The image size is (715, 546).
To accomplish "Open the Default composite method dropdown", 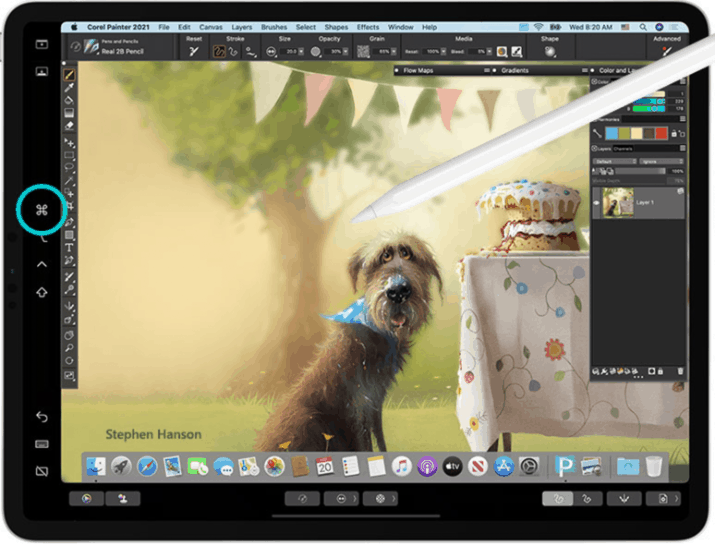I will [615, 161].
